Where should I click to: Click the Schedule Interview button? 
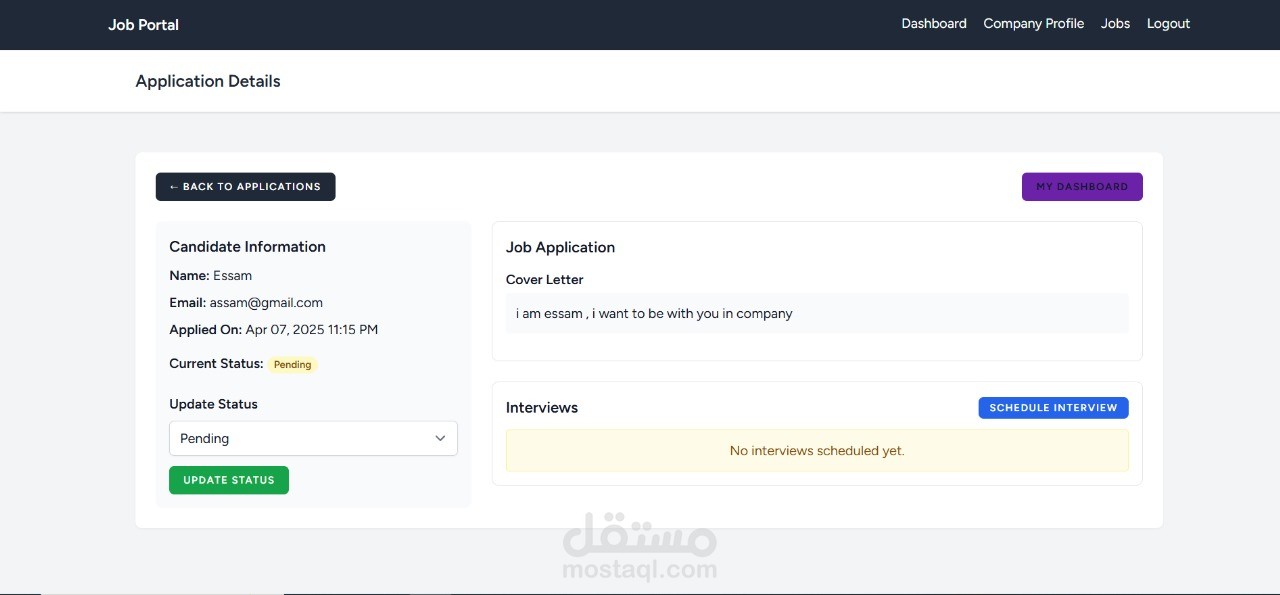click(1053, 408)
